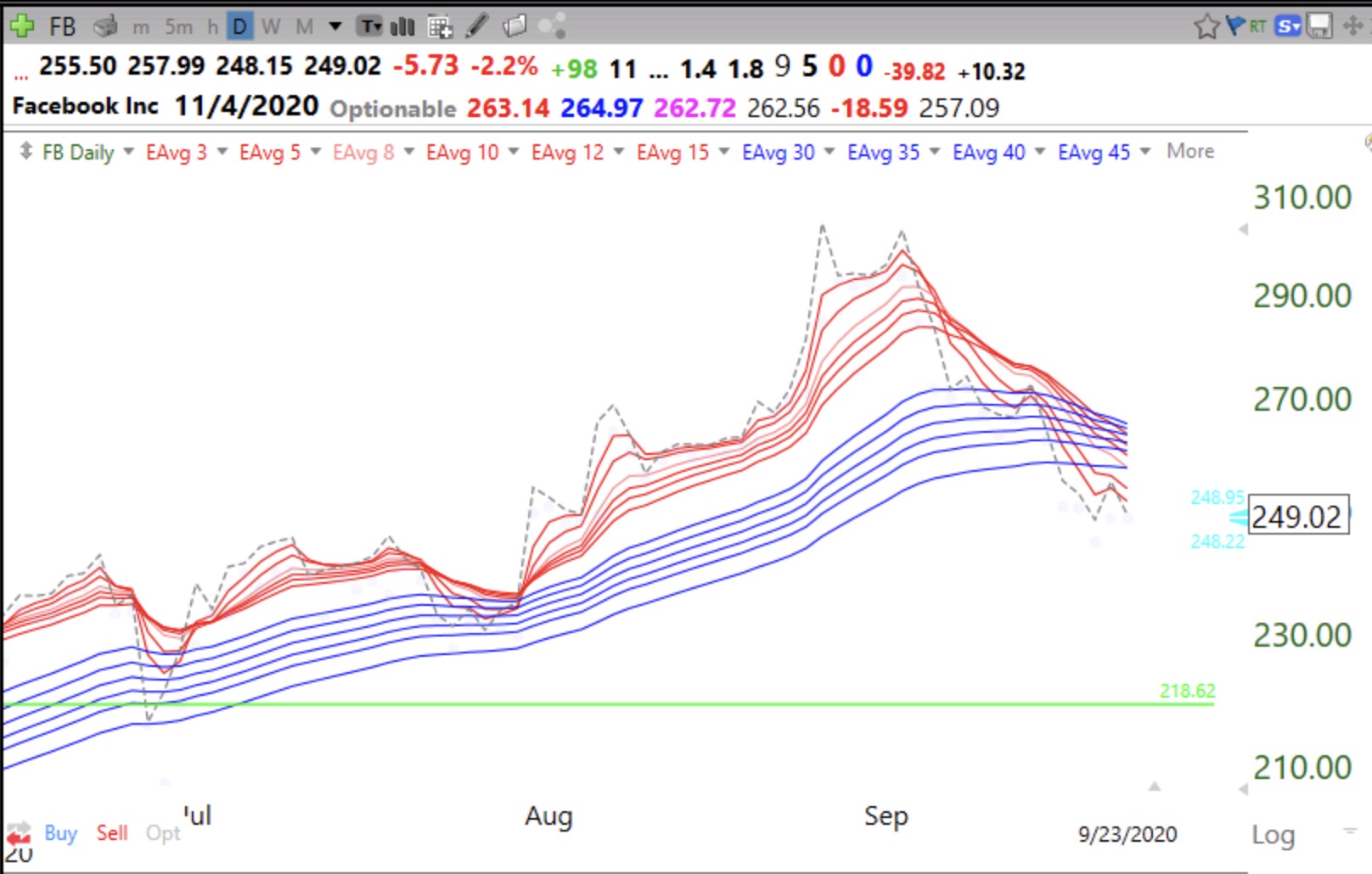This screenshot has width=1372, height=874.
Task: Click the Facebook Inc company name
Action: tap(85, 106)
